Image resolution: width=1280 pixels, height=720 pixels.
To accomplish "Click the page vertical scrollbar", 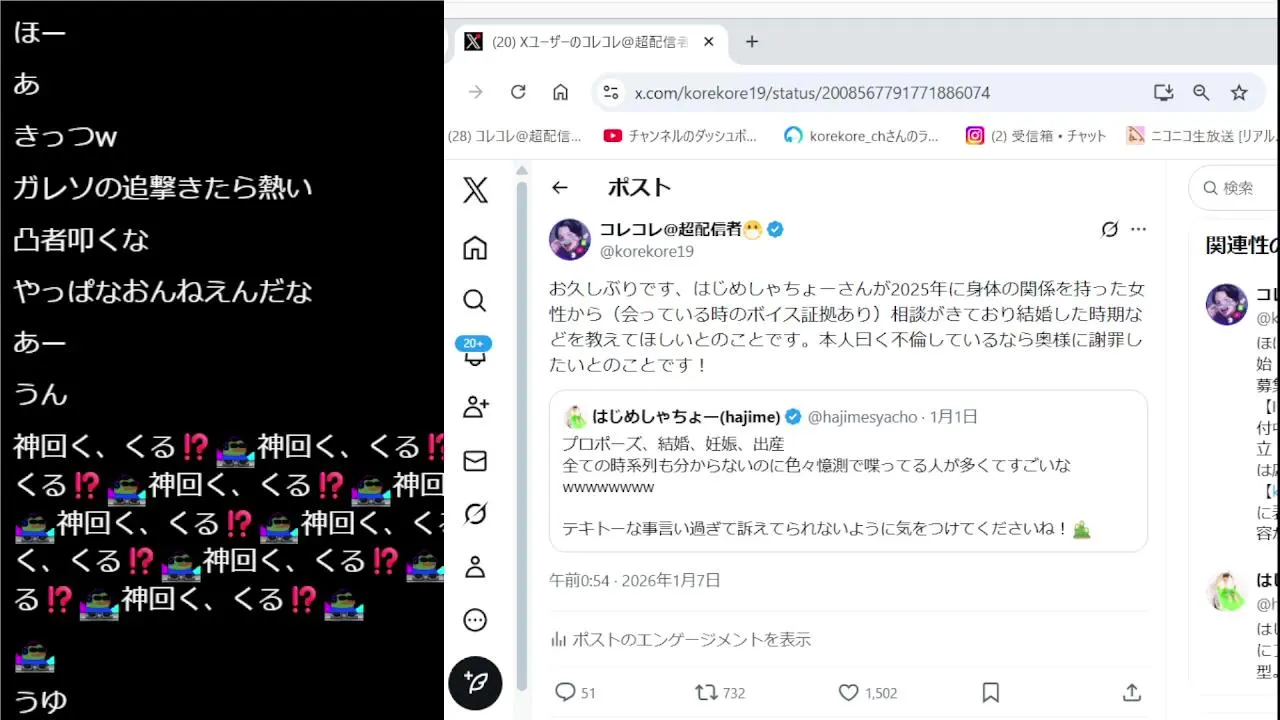I will pos(521,430).
